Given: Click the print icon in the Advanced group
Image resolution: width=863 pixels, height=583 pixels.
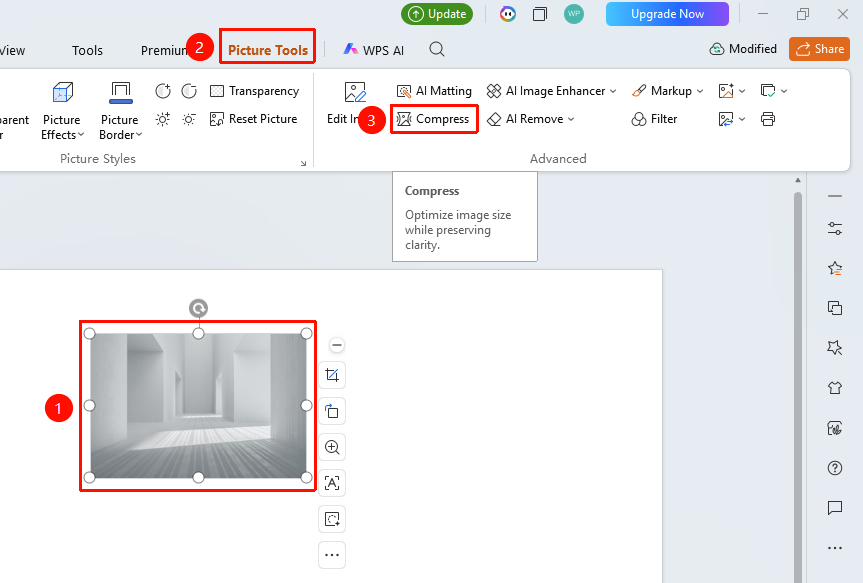Looking at the screenshot, I should [768, 119].
